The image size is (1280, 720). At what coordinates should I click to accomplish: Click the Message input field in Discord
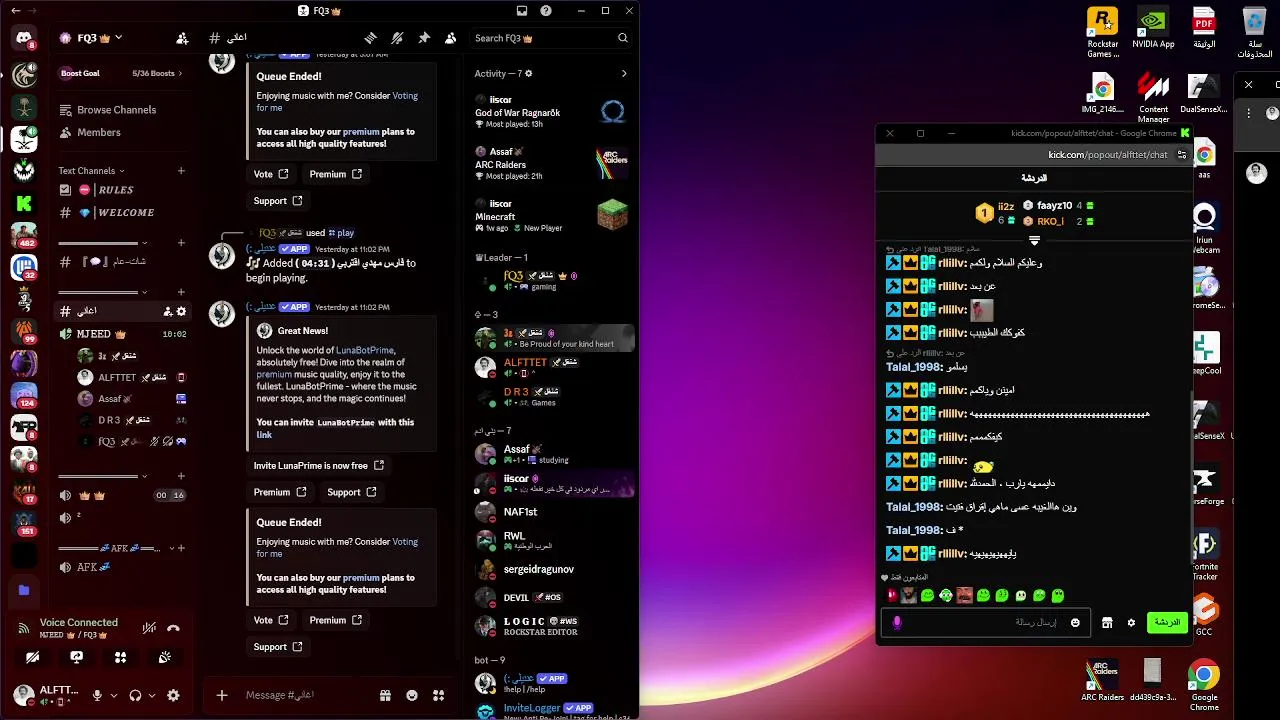click(305, 695)
